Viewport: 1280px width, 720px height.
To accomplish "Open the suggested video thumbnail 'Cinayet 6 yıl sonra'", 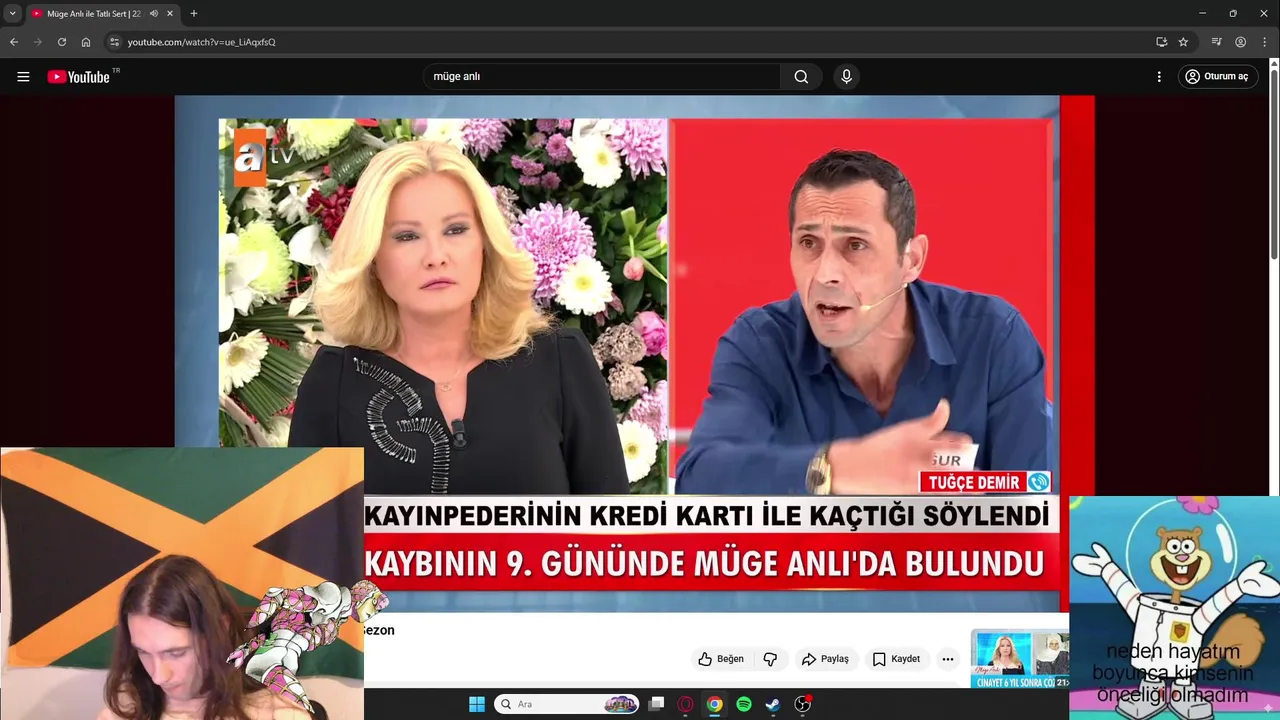I will (x=1019, y=659).
